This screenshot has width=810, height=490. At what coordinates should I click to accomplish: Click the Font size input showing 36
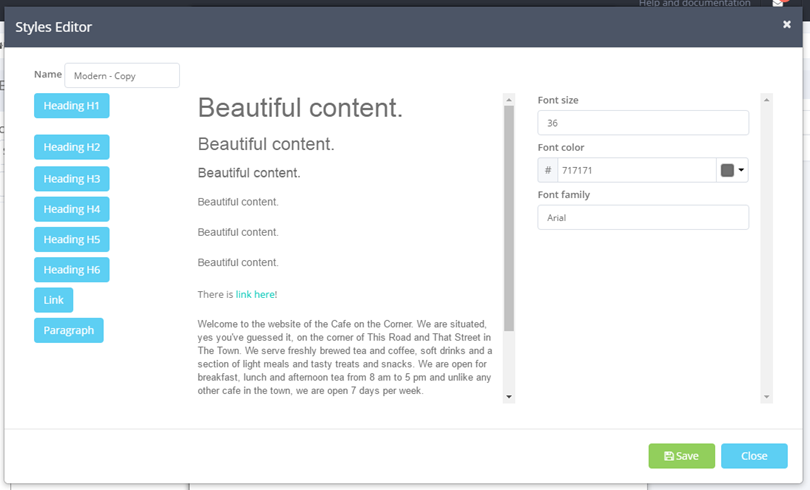643,123
